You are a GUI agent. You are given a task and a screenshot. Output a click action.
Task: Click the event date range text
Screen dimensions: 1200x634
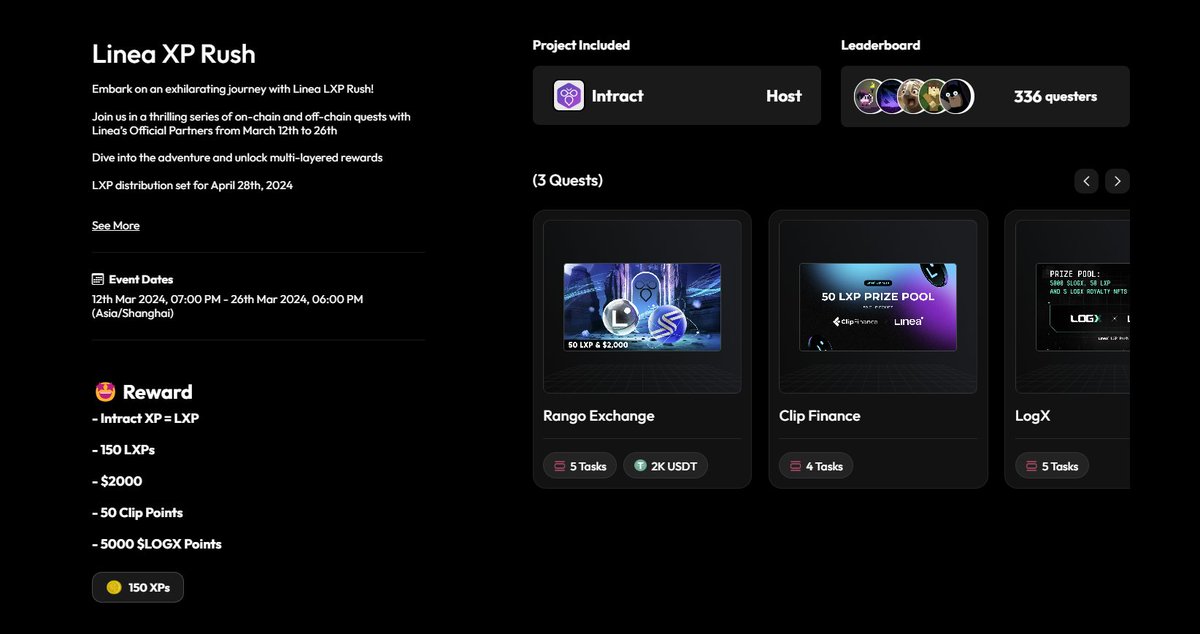pos(227,306)
